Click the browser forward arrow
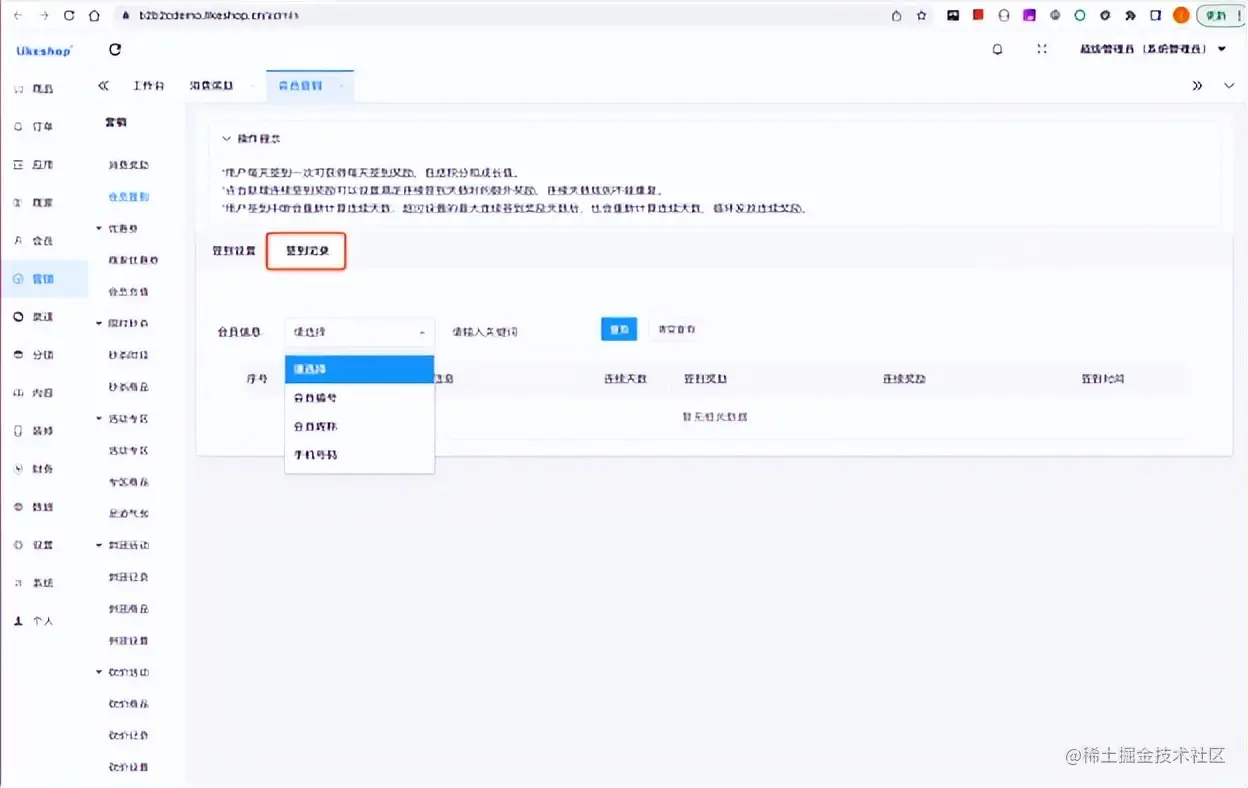Viewport: 1248px width, 788px height. tap(43, 15)
